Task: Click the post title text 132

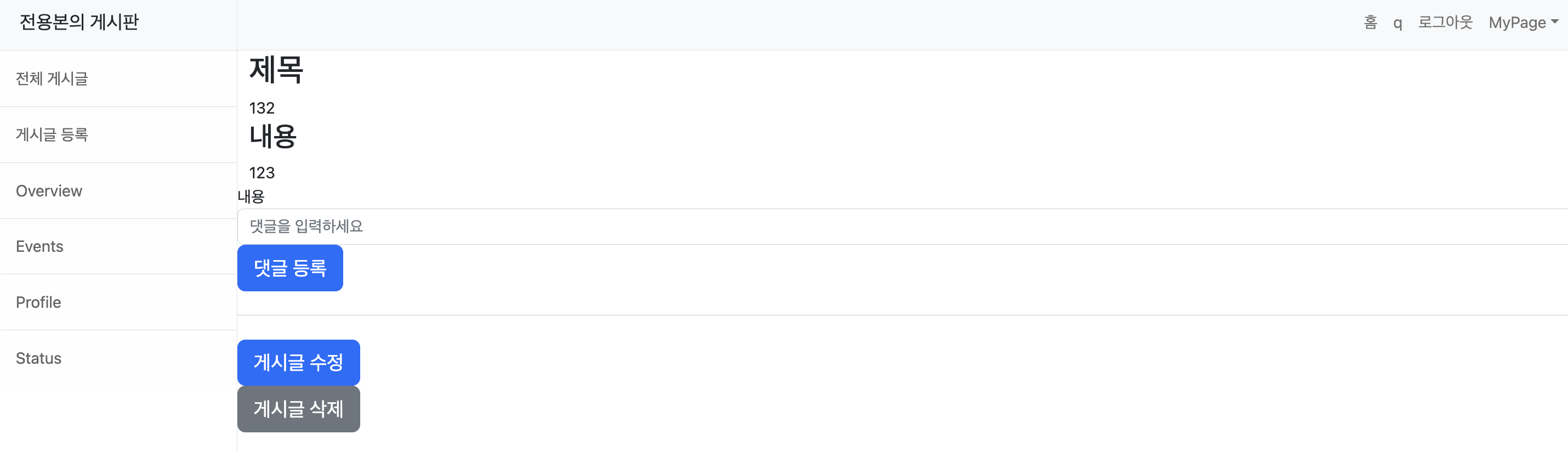Action: pyautogui.click(x=262, y=108)
